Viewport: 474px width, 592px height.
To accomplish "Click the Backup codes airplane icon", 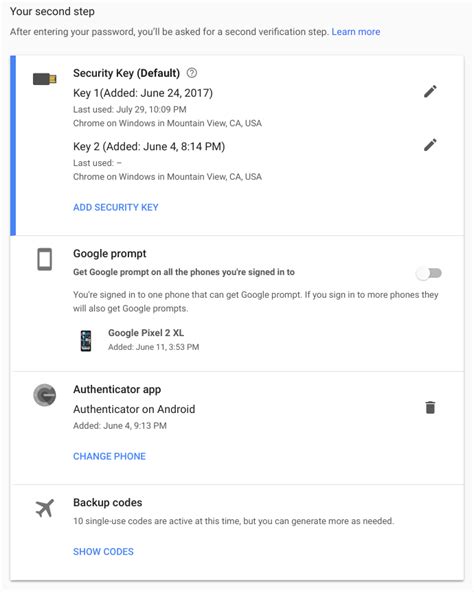I will pyautogui.click(x=45, y=508).
